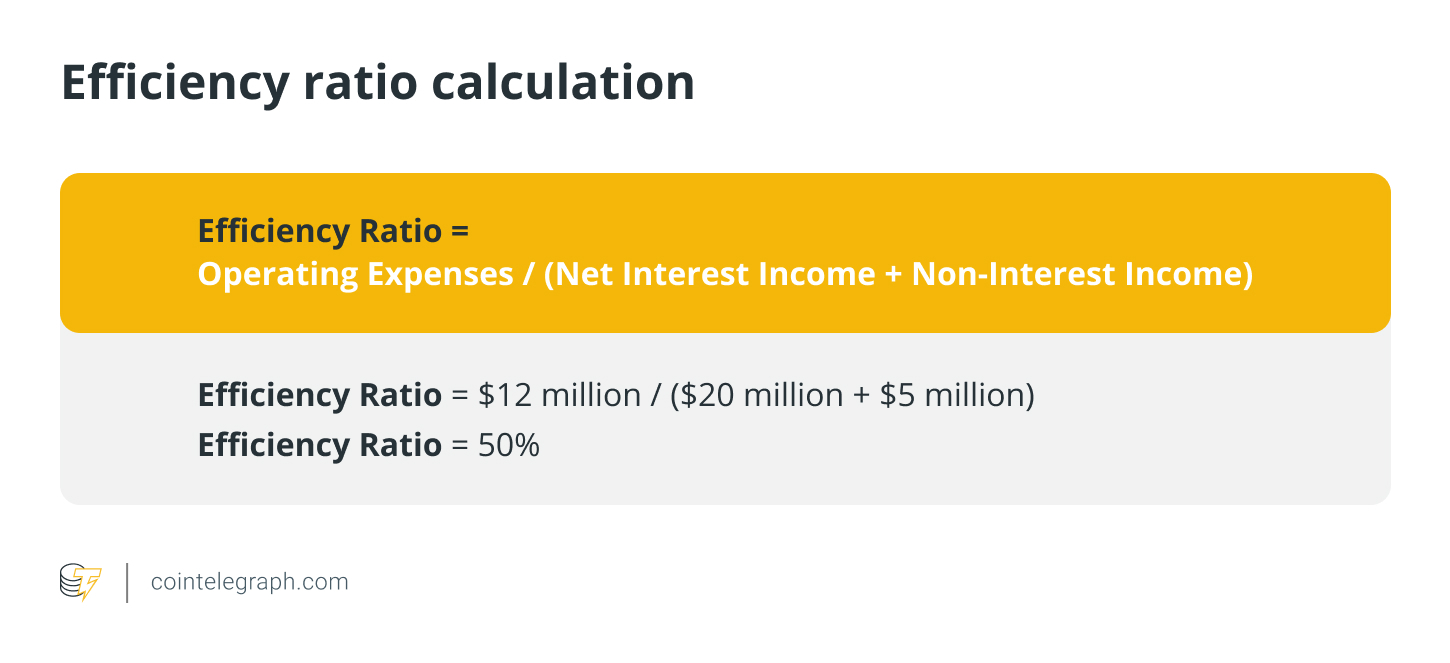The width and height of the screenshot is (1450, 663).
Task: Click bold "Efficiency Ratio" on the 50% line
Action: (x=320, y=445)
